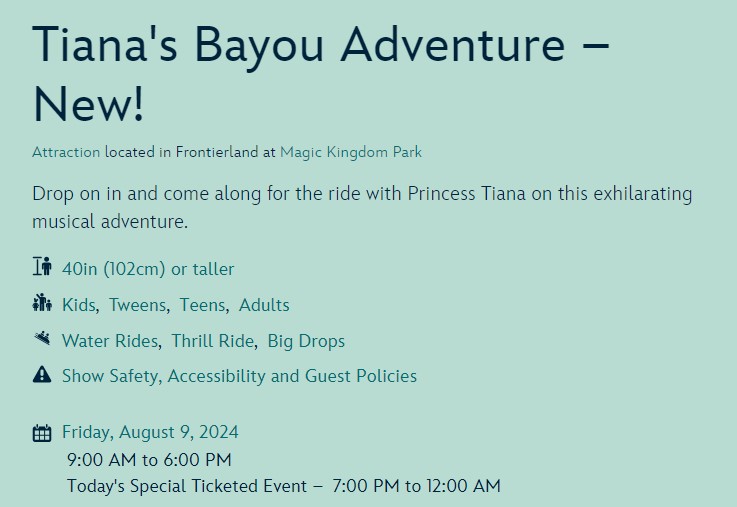Click the water ride log icon
Viewport: 737px width, 507px height.
click(41, 339)
